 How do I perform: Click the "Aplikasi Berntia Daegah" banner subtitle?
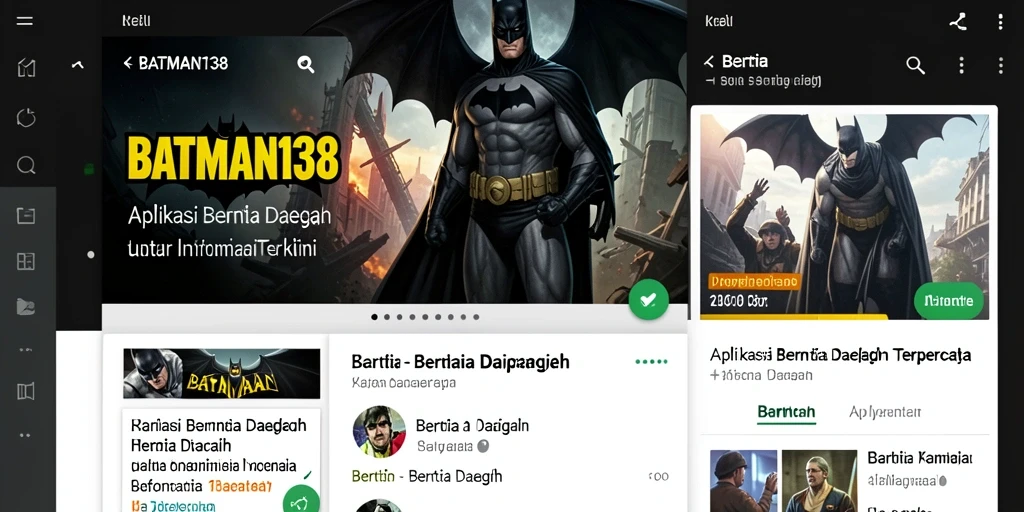pyautogui.click(x=229, y=216)
